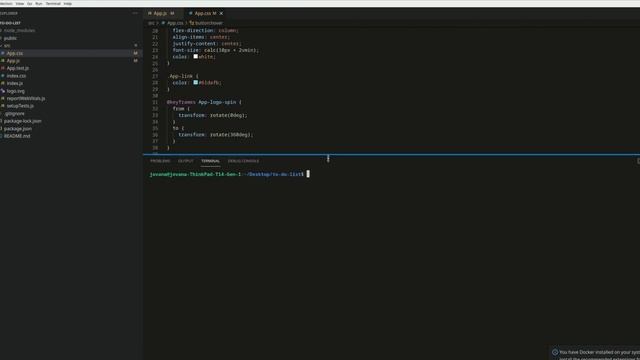
Task: Open the Go menu
Action: click(x=29, y=4)
